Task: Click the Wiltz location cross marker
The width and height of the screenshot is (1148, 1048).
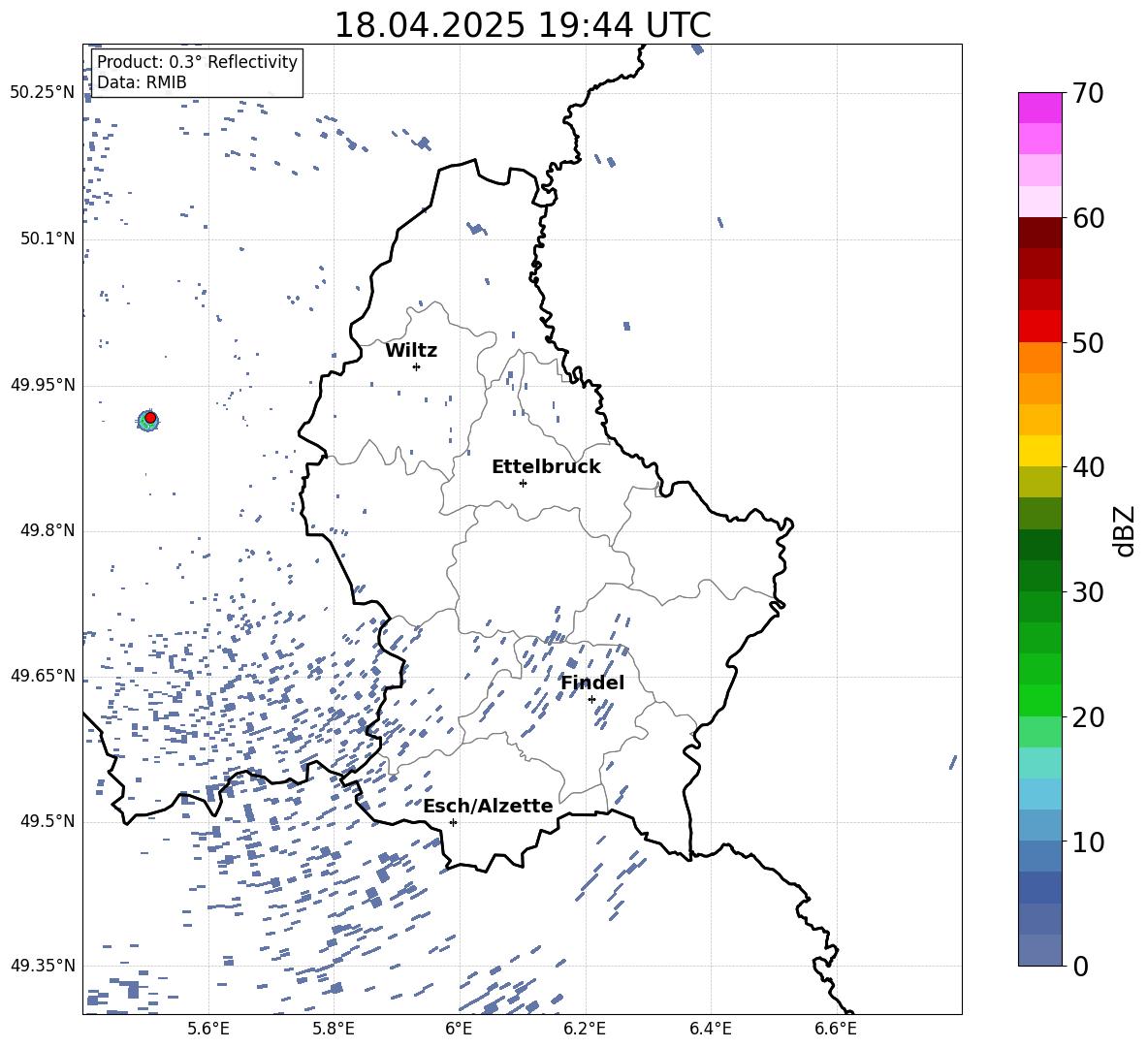Action: tap(416, 366)
